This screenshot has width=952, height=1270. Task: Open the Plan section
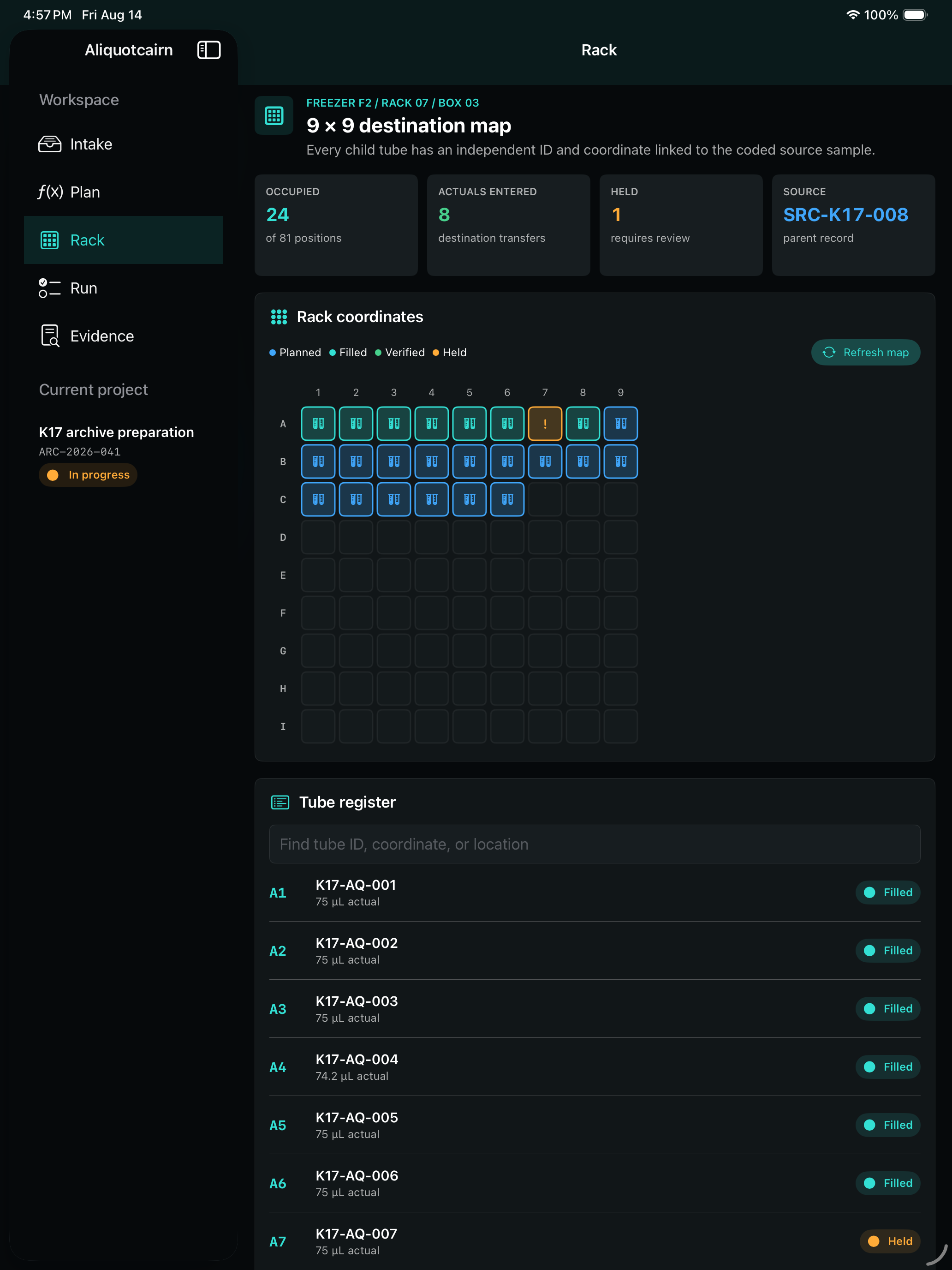123,192
